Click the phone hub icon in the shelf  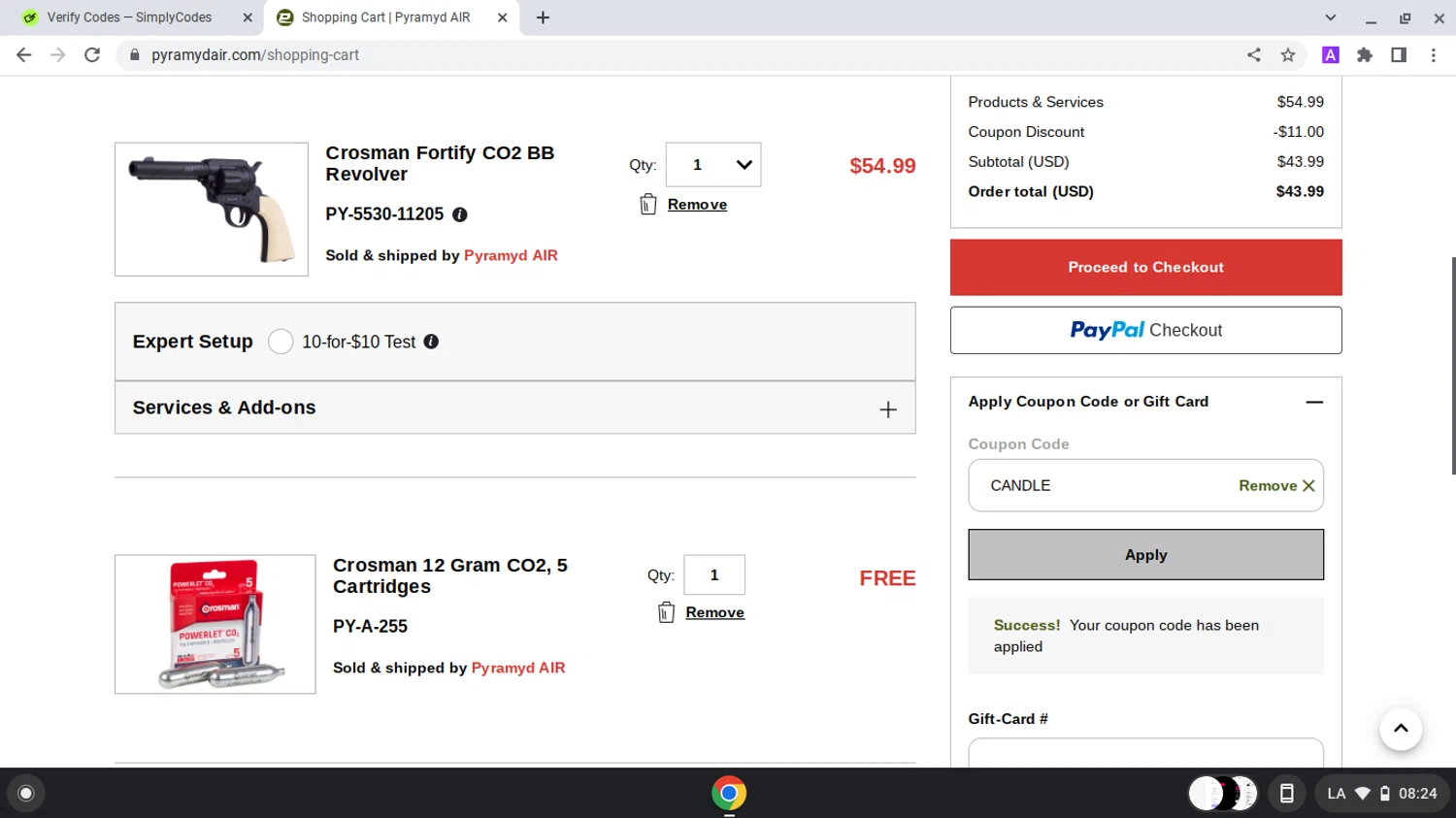[1286, 793]
